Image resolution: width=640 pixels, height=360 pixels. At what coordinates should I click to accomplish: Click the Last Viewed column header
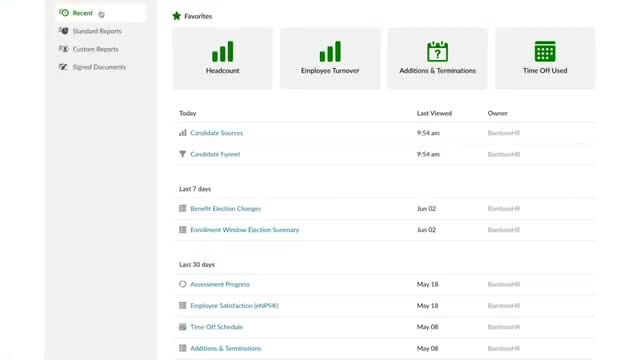click(434, 113)
